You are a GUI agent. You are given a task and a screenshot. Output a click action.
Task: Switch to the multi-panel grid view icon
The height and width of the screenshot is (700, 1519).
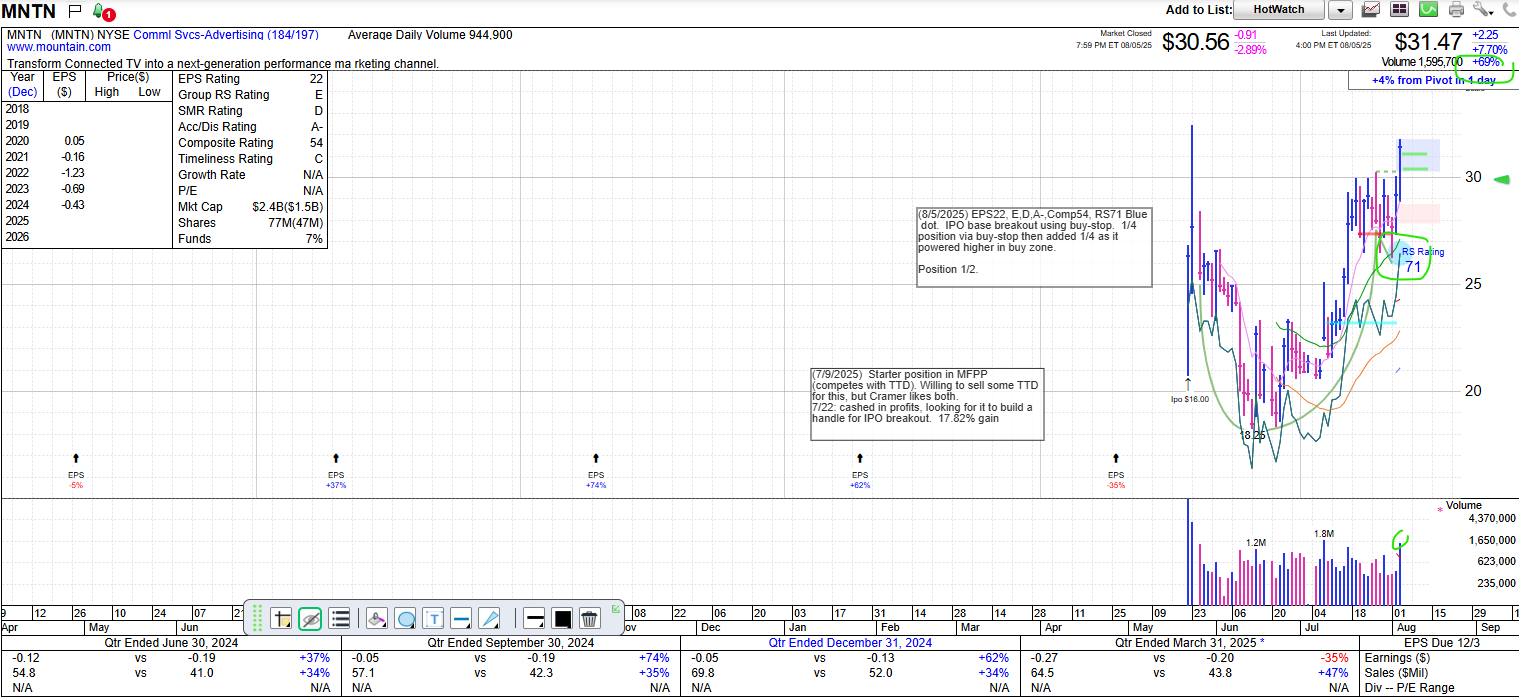pos(1400,10)
